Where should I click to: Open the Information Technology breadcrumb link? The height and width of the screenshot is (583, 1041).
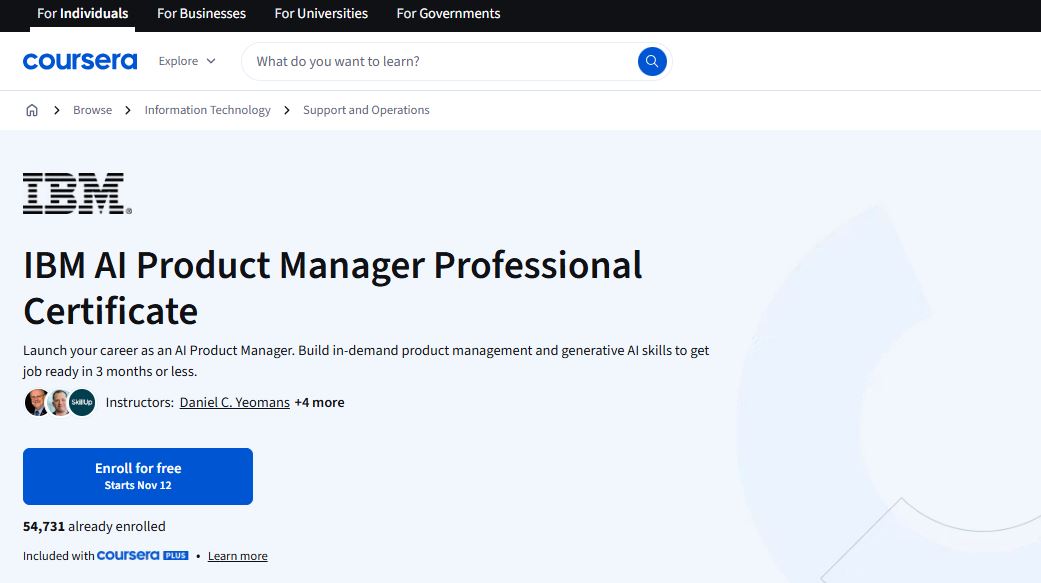tap(207, 110)
